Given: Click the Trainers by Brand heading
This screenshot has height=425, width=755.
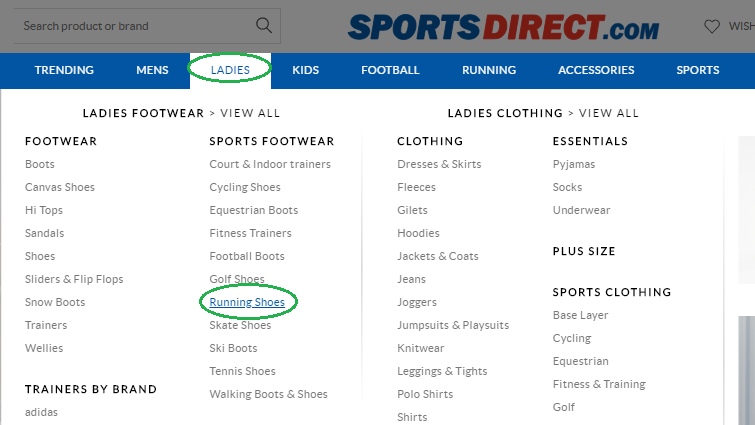Looking at the screenshot, I should (91, 389).
